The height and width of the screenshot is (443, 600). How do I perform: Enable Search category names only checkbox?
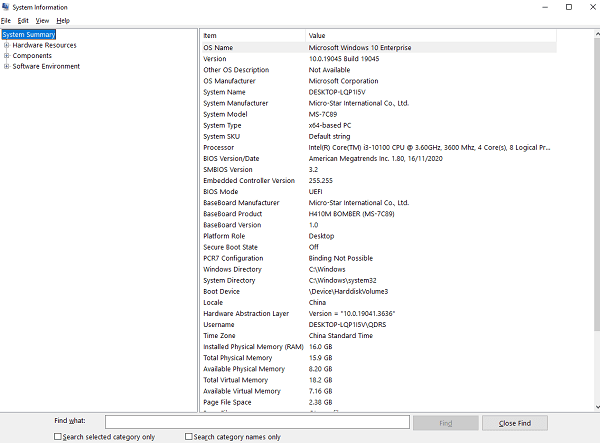189,436
